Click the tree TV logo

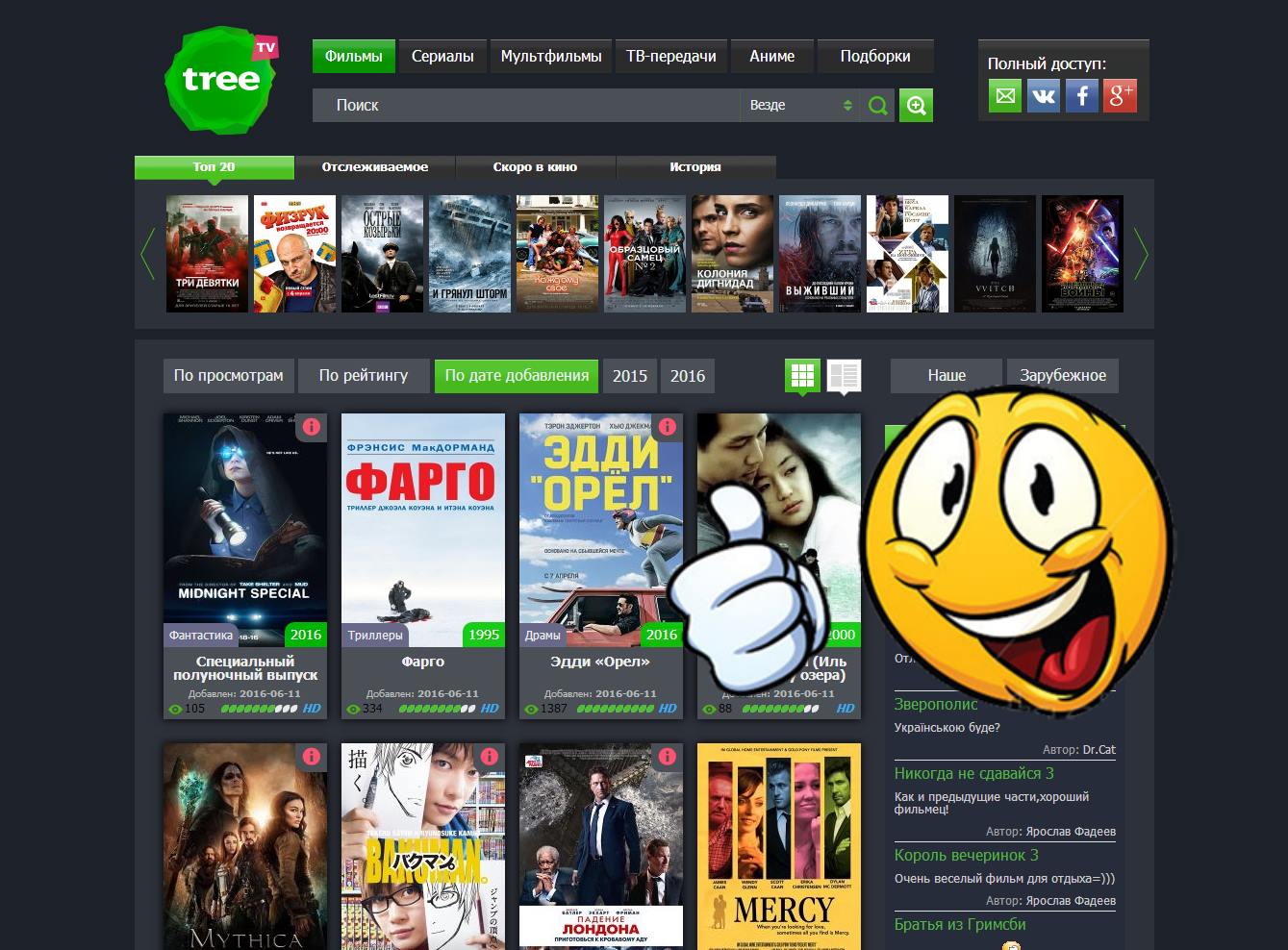point(220,80)
